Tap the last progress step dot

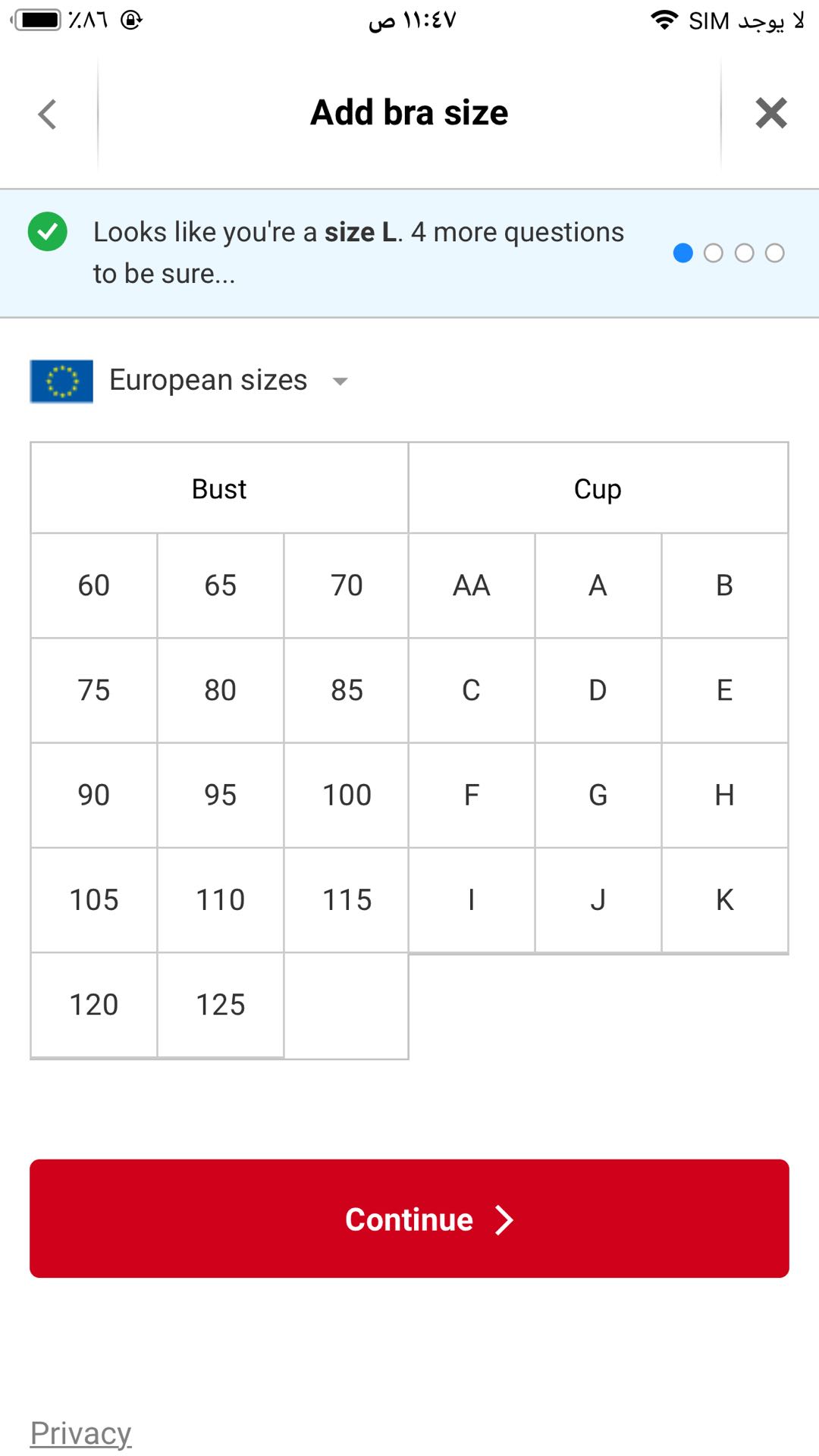(x=774, y=253)
